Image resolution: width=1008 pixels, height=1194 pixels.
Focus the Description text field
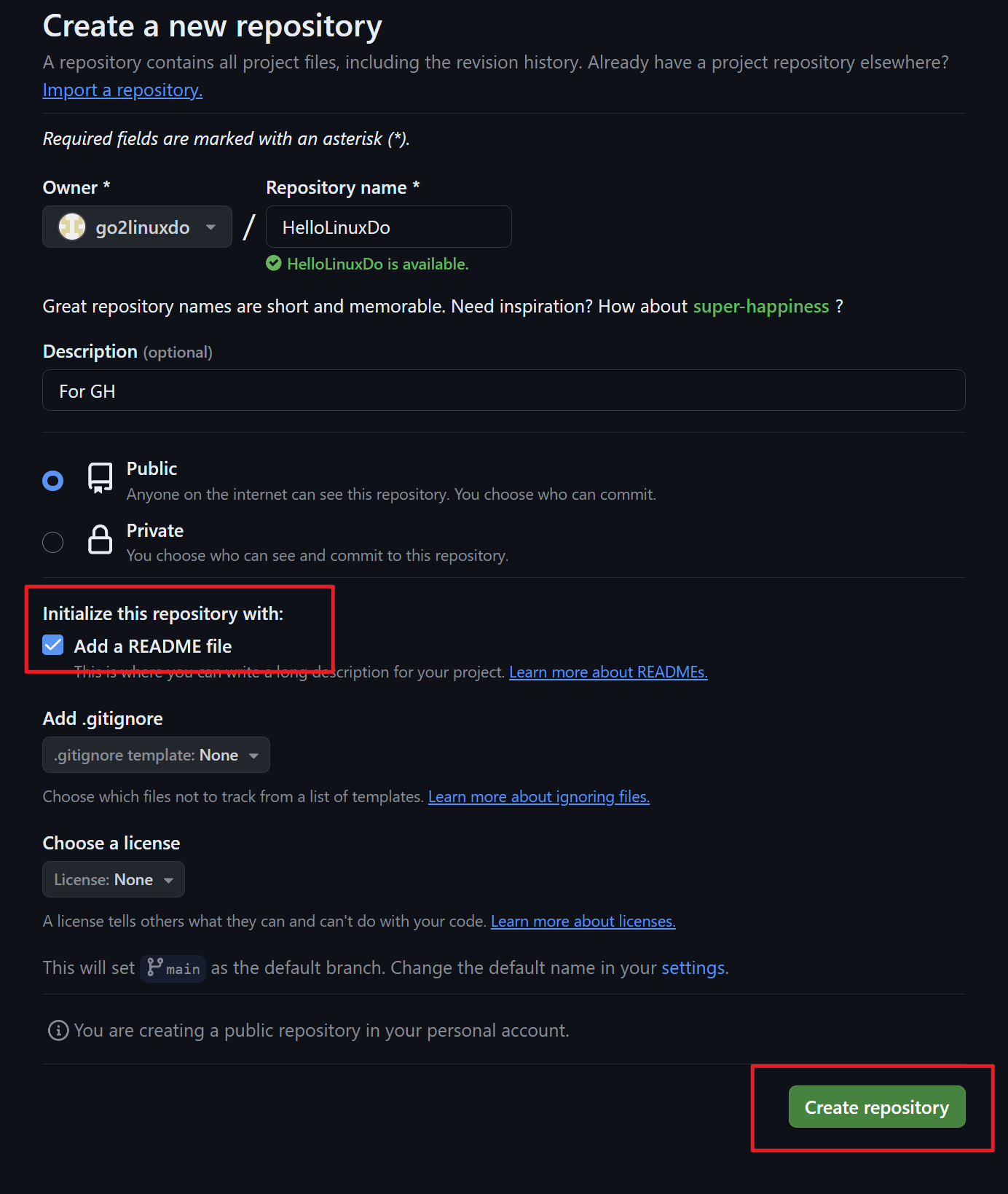pos(504,390)
